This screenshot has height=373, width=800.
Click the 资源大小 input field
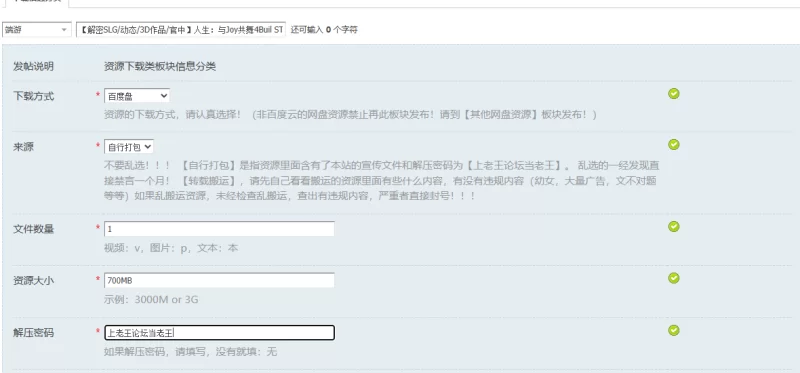tap(219, 280)
